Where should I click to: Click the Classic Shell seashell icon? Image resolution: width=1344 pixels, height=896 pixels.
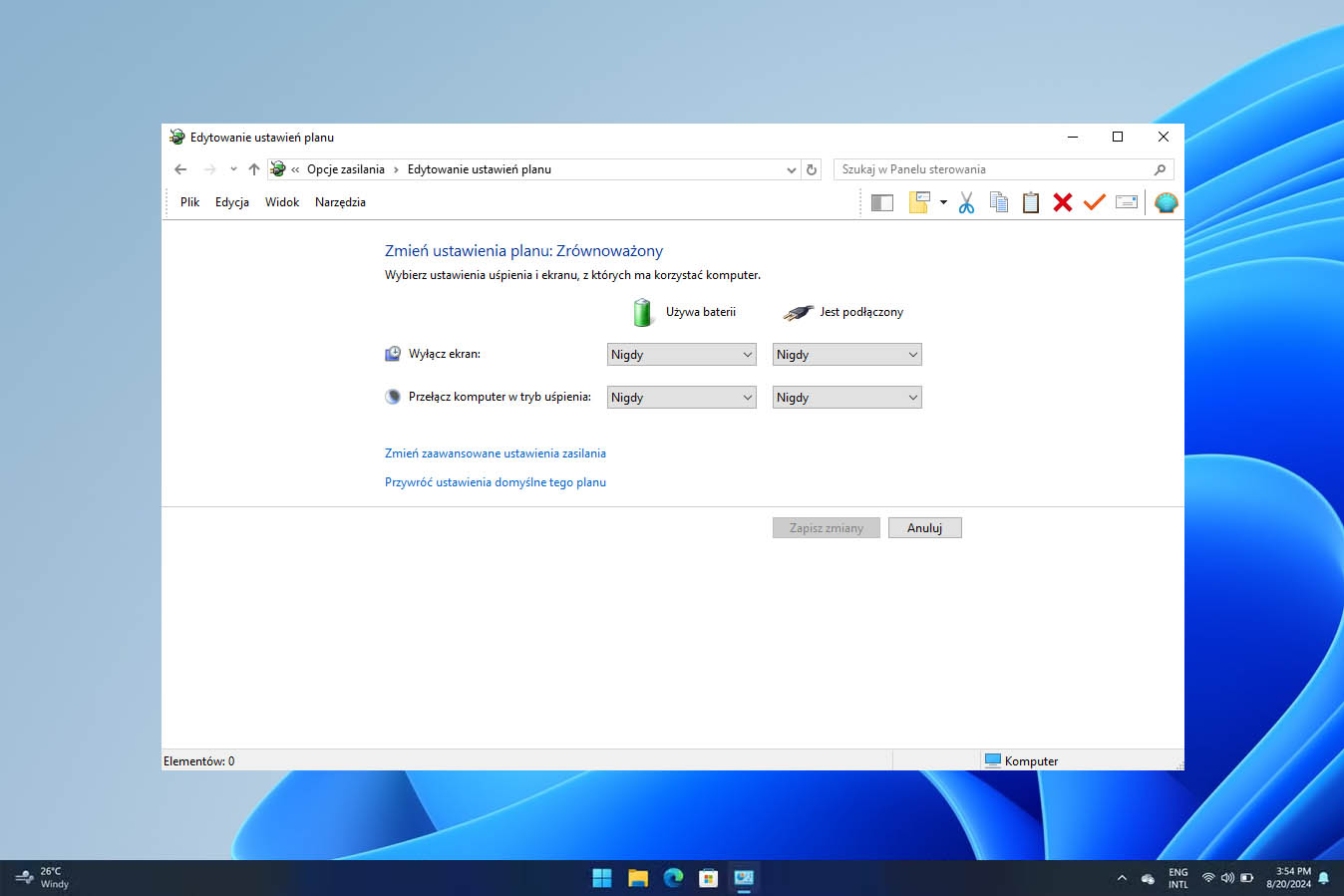coord(1166,203)
